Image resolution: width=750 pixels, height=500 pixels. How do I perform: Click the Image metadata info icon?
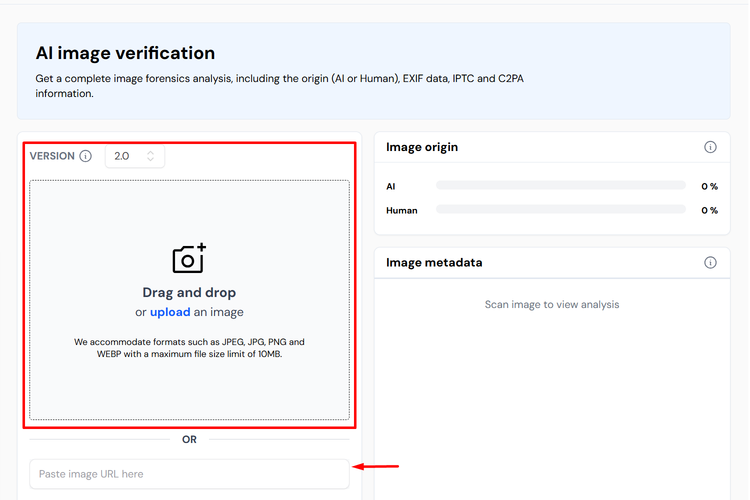click(710, 262)
